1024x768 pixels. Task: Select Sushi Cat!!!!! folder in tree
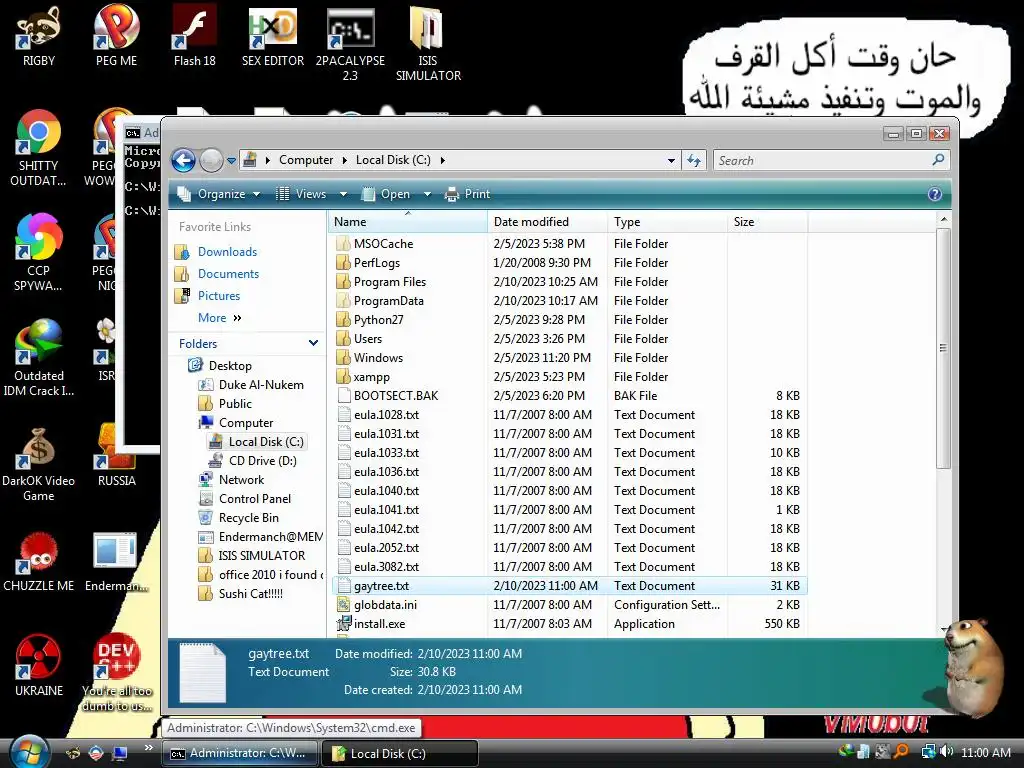pos(251,594)
